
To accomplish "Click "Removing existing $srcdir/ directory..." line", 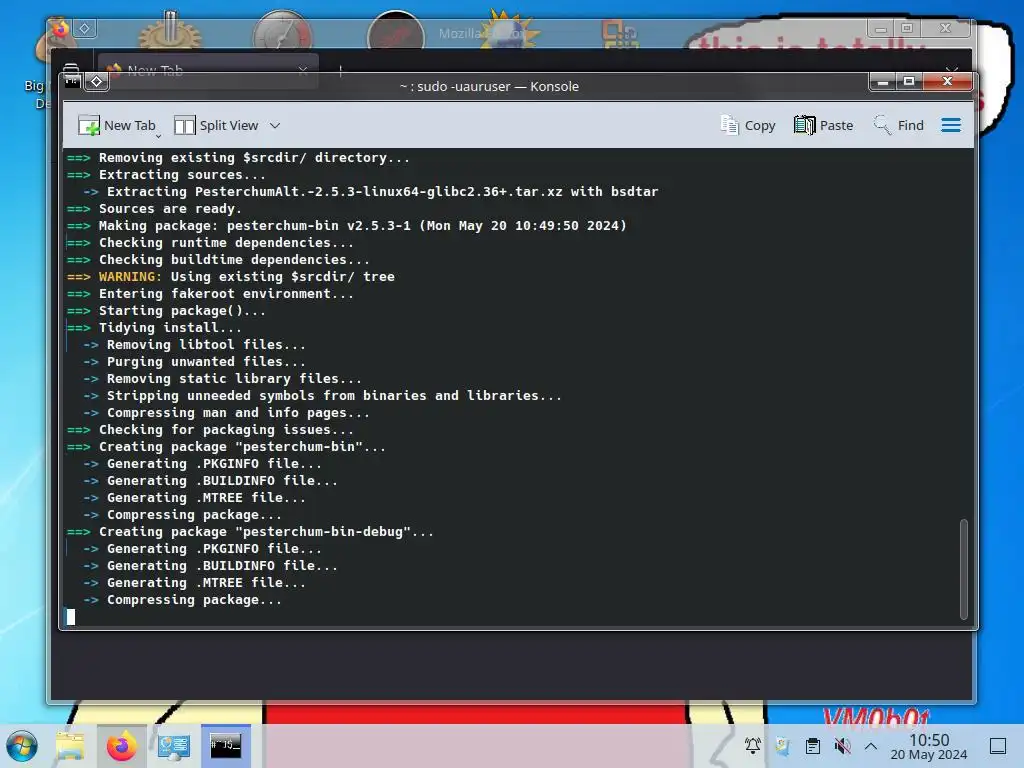I will point(238,158).
